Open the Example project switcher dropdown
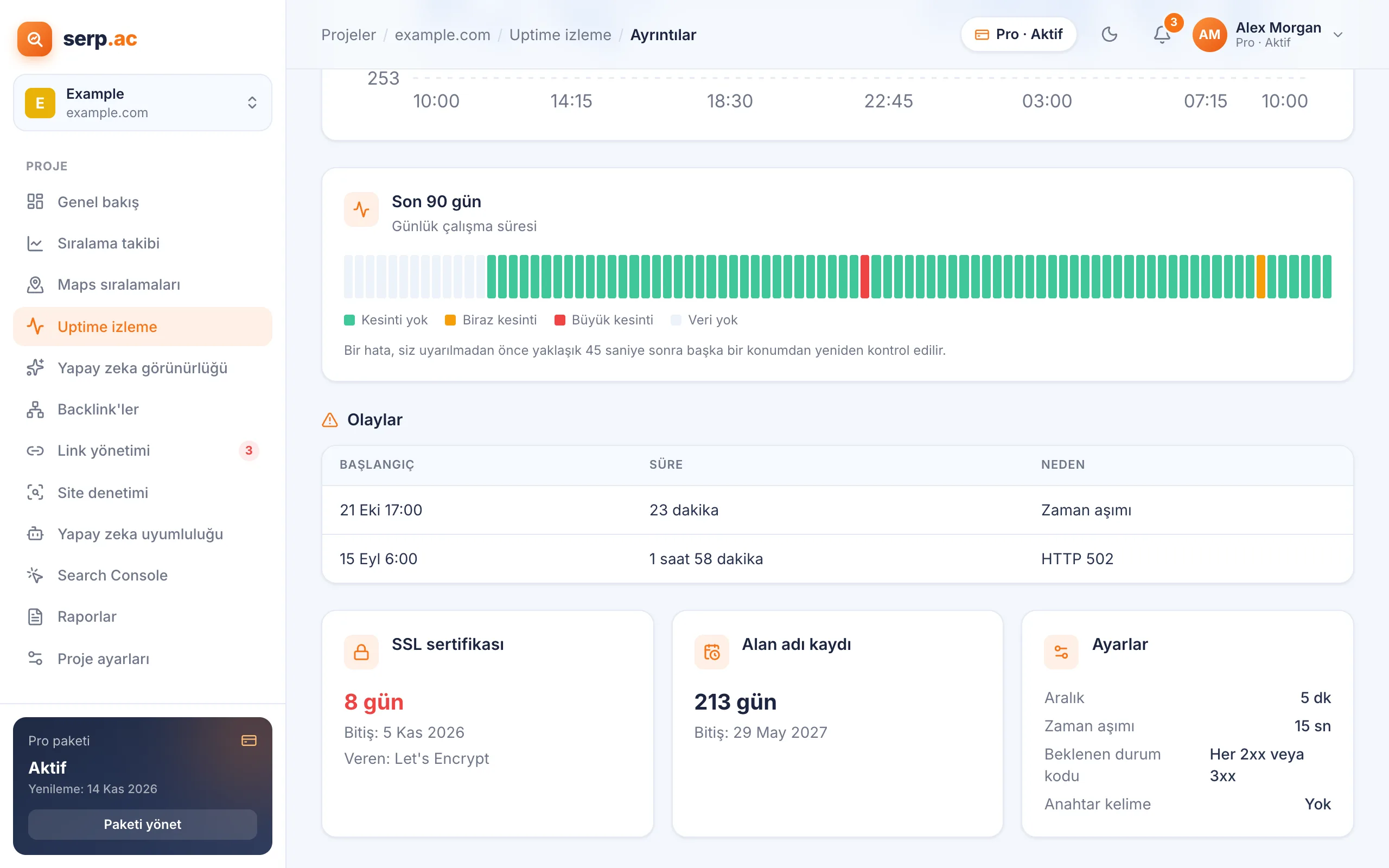Viewport: 1389px width, 868px height. pyautogui.click(x=142, y=103)
